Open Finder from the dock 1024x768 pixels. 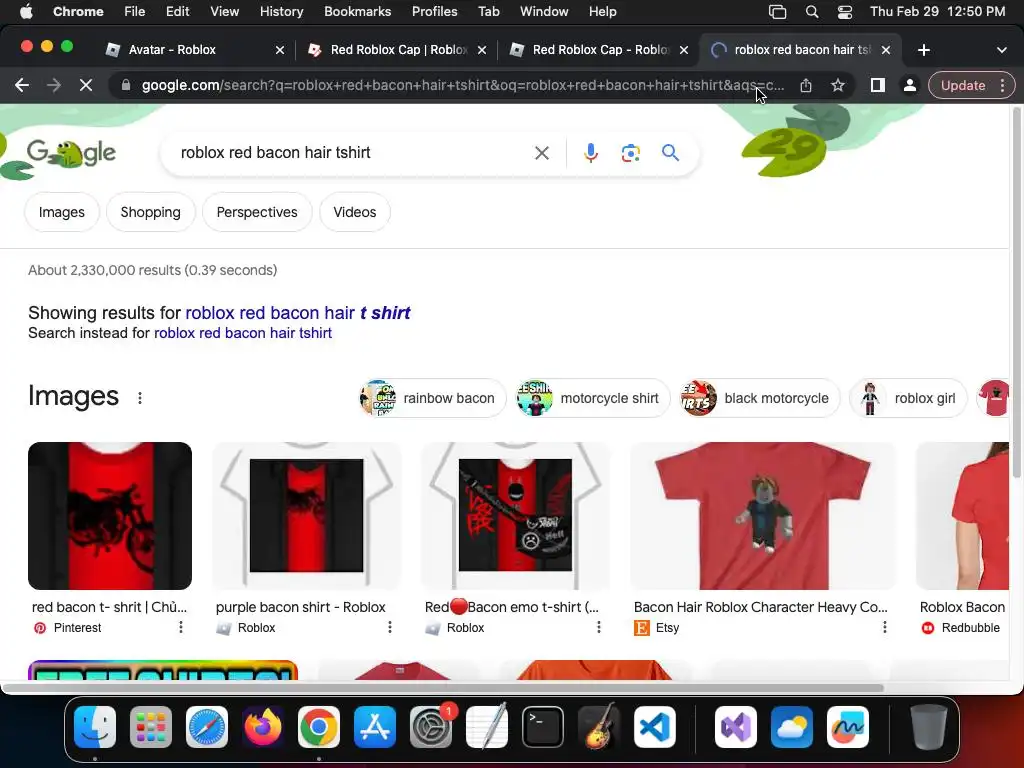pyautogui.click(x=95, y=727)
